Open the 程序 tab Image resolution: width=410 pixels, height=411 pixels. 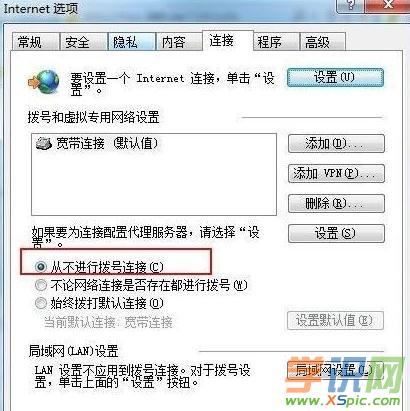tap(276, 42)
